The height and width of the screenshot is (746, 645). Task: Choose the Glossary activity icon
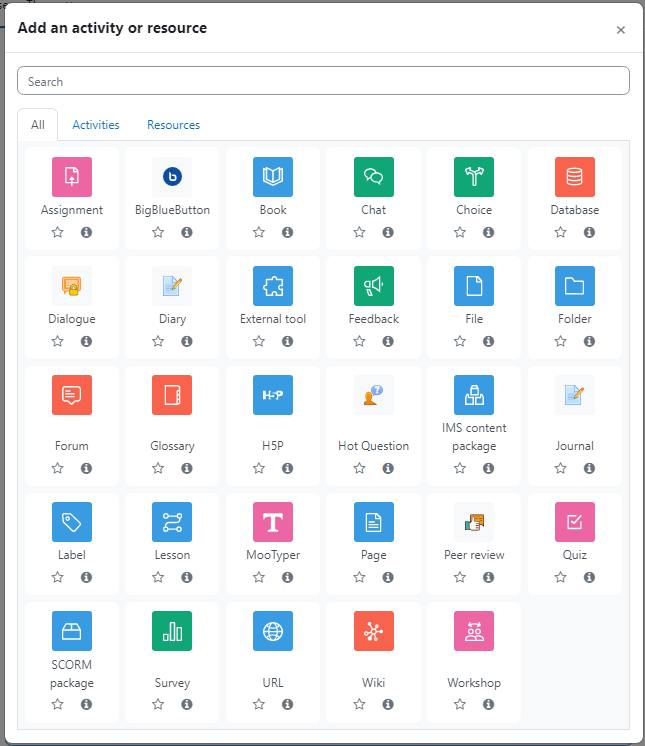172,394
